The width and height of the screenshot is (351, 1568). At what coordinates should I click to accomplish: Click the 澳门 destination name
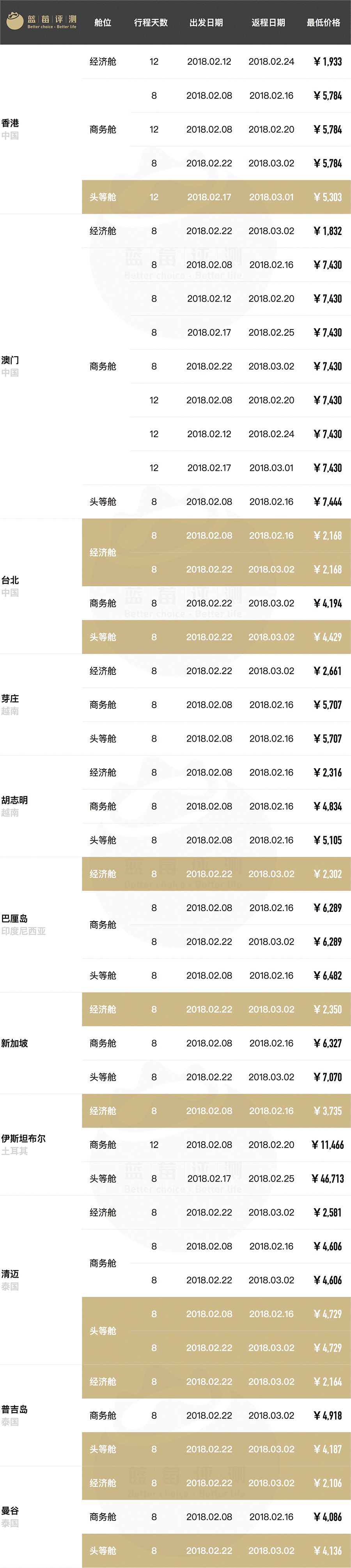[10, 360]
